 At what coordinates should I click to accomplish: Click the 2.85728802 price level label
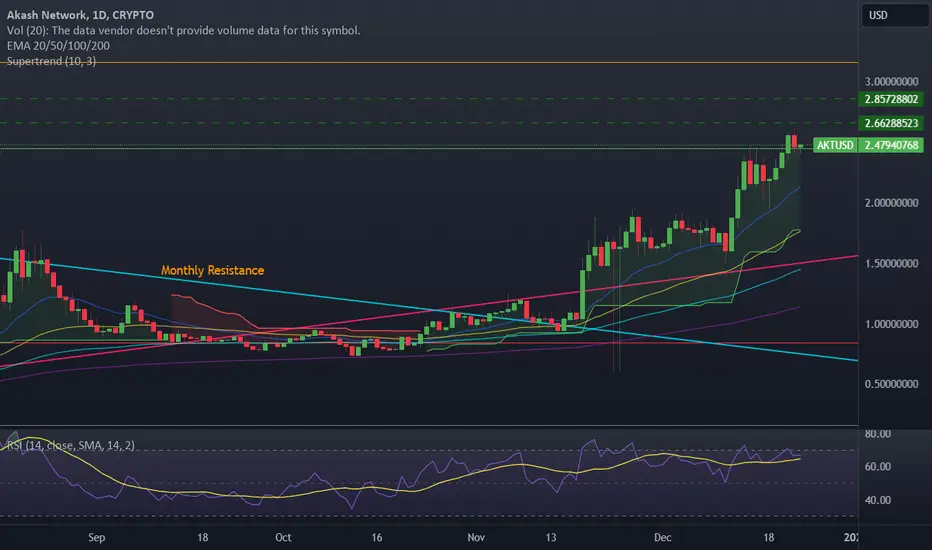(x=891, y=99)
